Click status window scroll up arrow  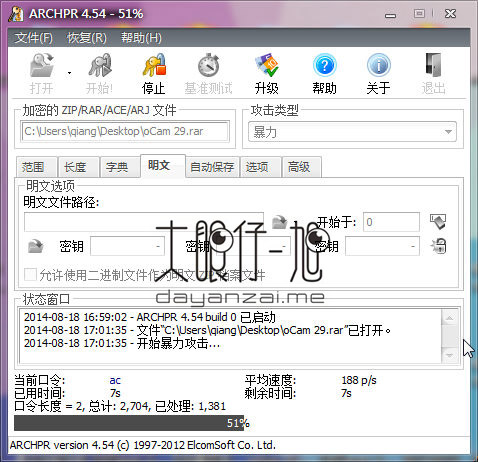click(x=449, y=318)
